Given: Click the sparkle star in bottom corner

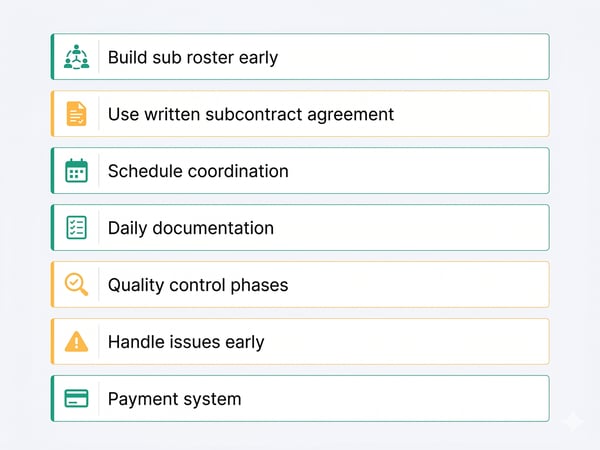Looking at the screenshot, I should [571, 423].
